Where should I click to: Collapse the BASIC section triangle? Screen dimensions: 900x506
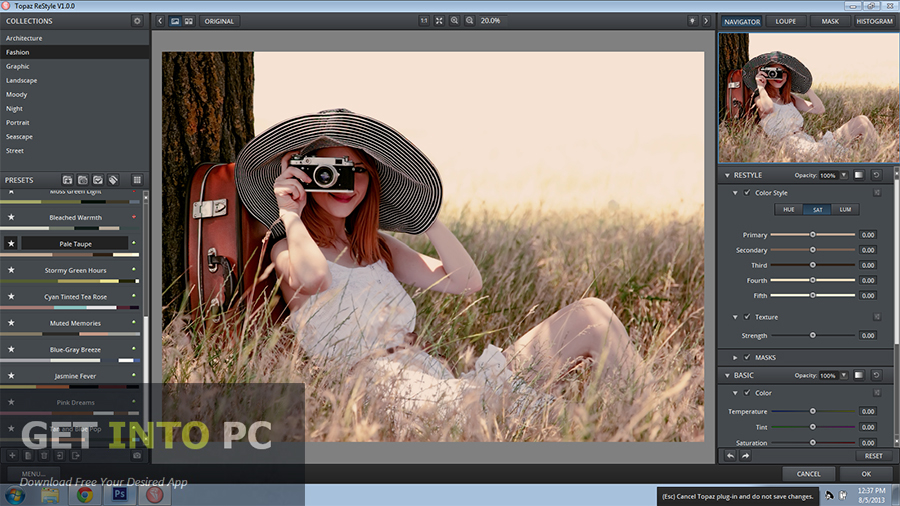[x=727, y=375]
